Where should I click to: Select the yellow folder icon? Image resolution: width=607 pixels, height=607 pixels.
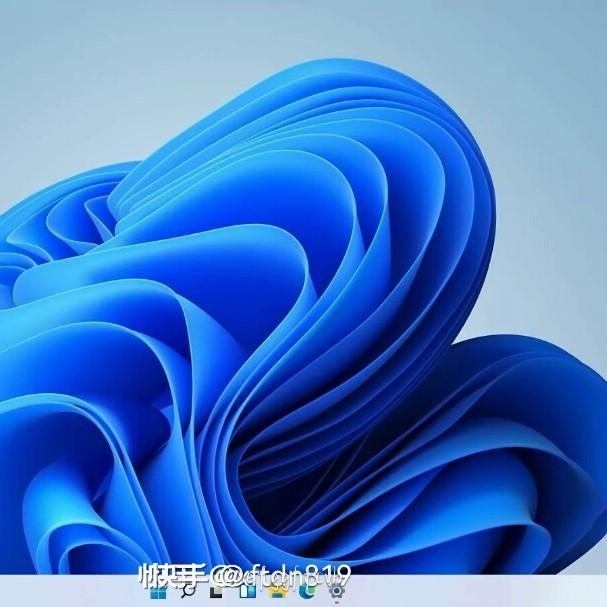(277, 592)
